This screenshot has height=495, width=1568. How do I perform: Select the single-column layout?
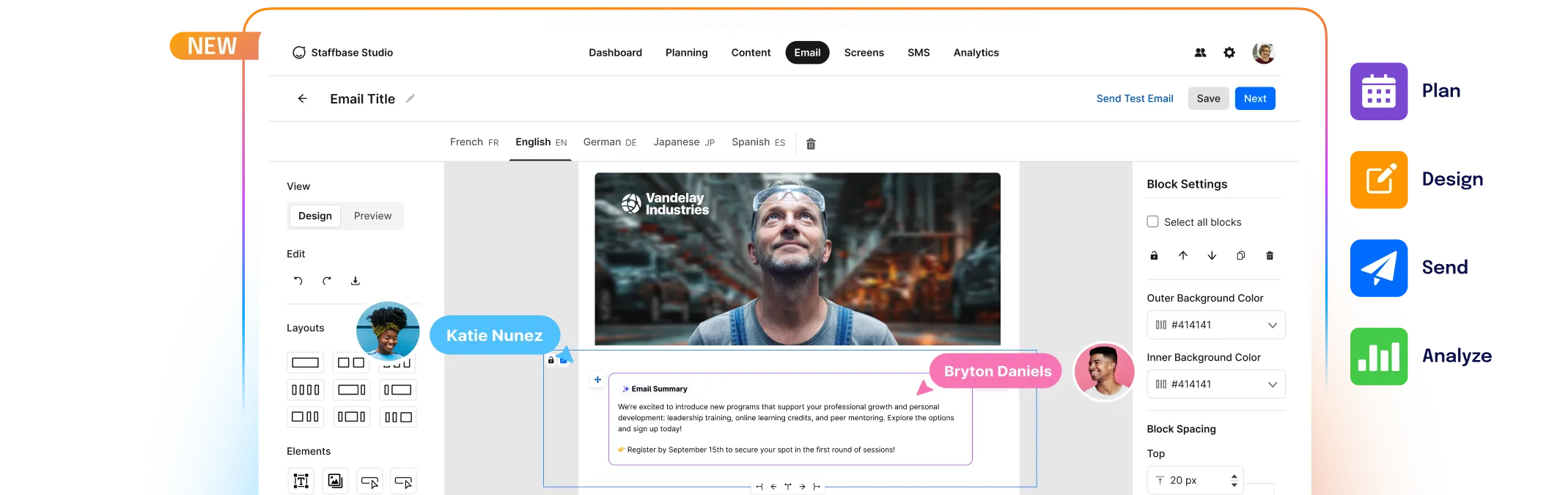pos(306,362)
